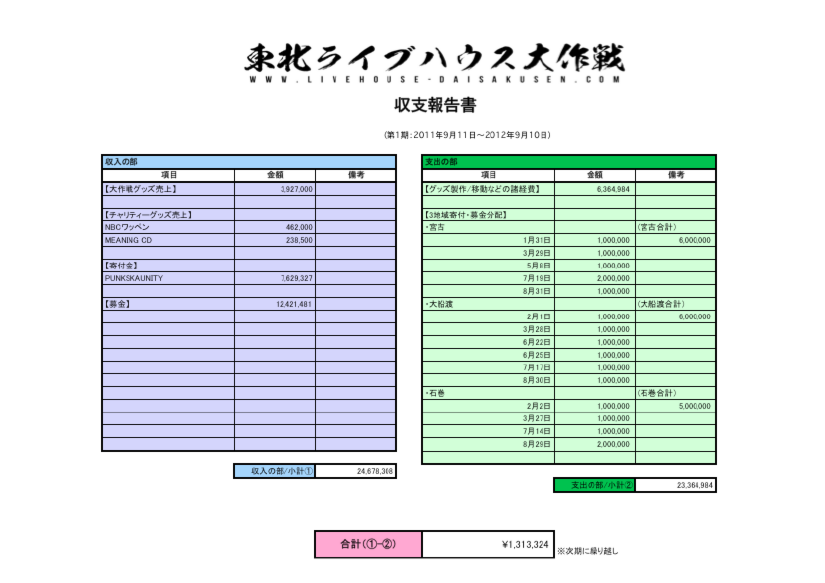Click the 東北ライブハウス大作戦 logo title

(x=437, y=57)
